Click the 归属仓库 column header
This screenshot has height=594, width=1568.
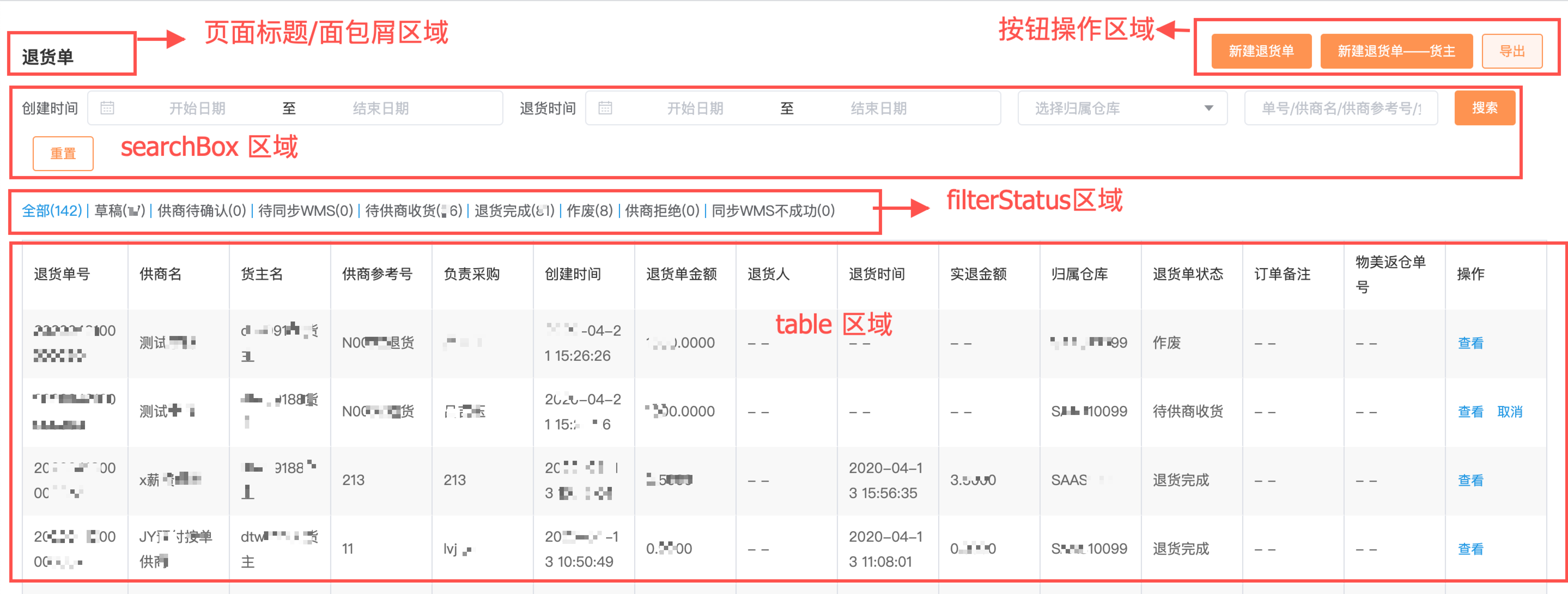click(x=1080, y=274)
